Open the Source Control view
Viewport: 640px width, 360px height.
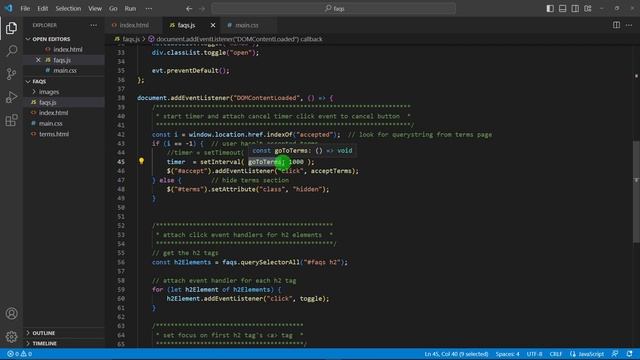(x=11, y=74)
